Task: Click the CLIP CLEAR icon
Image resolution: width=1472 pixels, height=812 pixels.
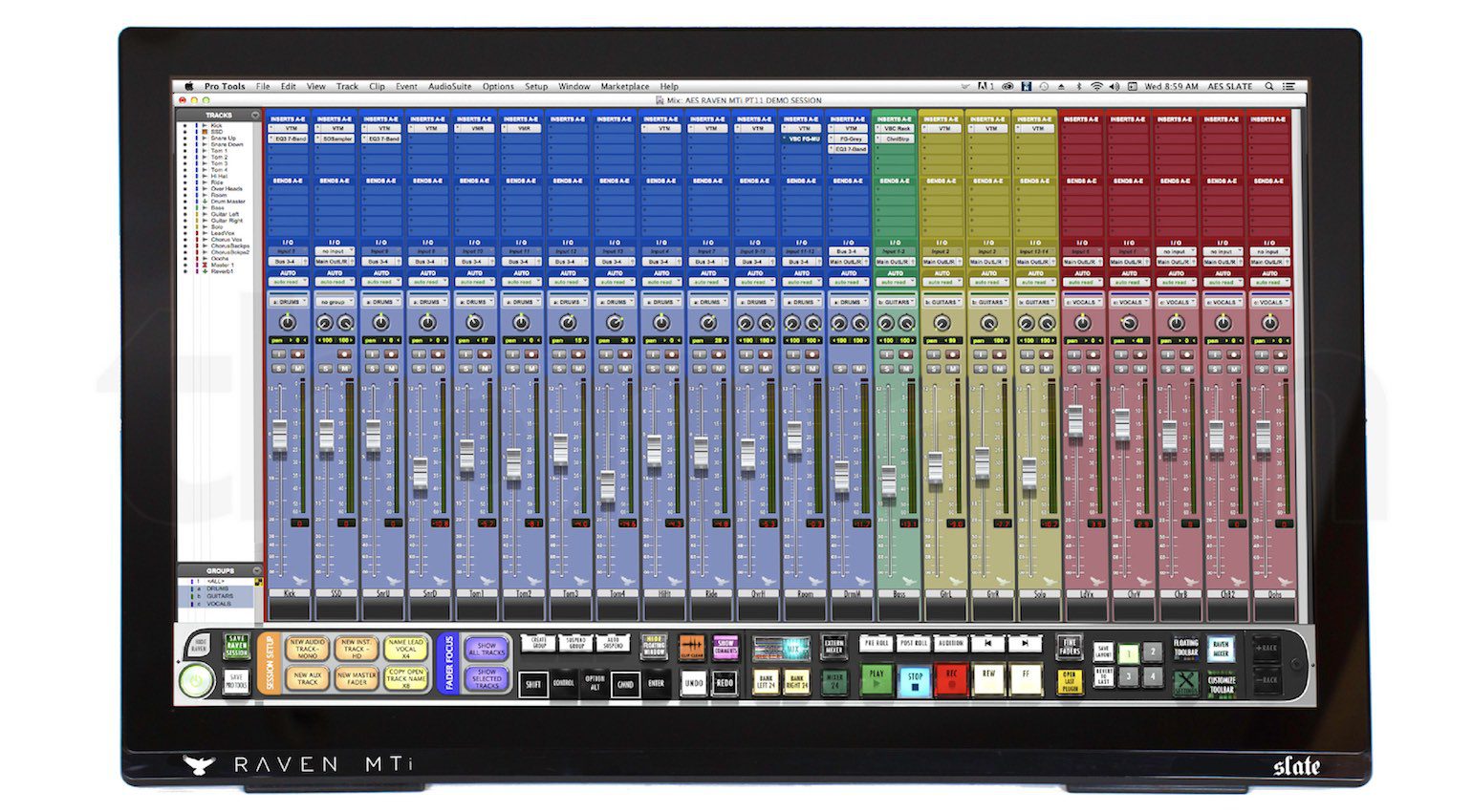Action: point(690,646)
